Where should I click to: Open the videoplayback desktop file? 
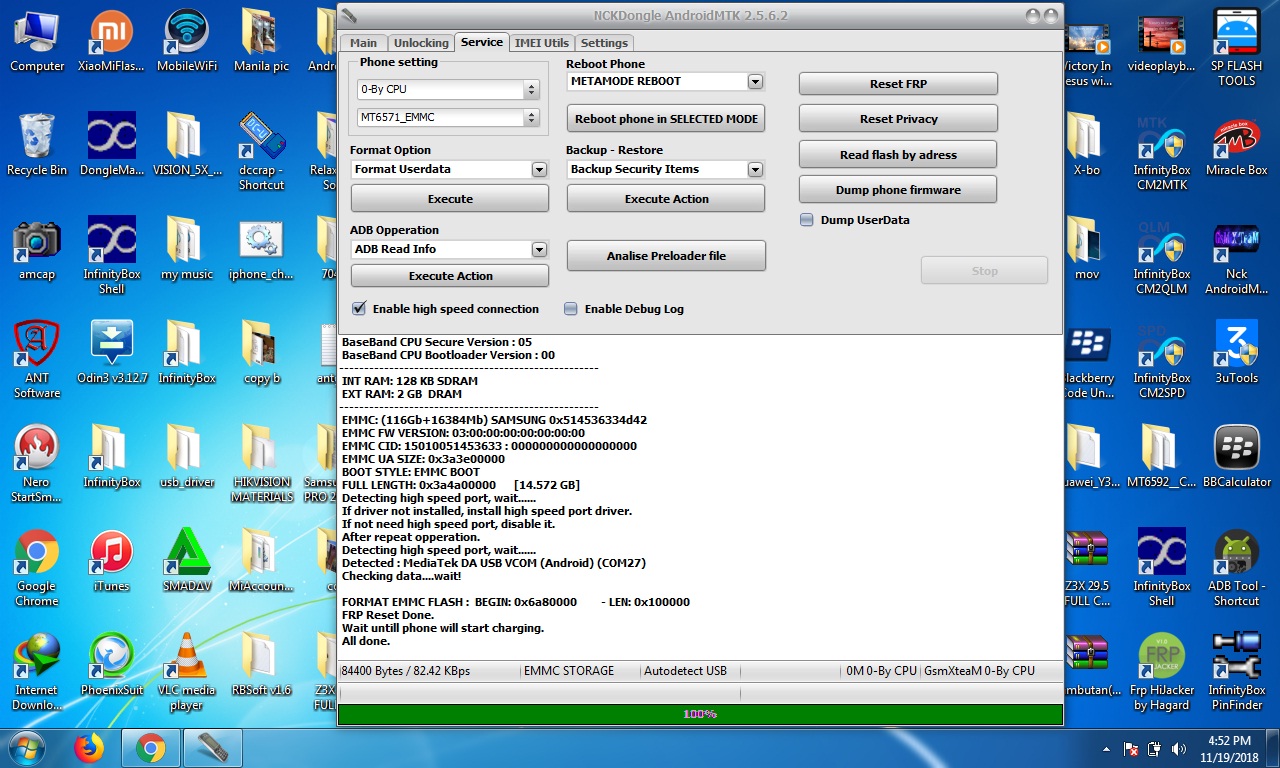pos(1161,42)
